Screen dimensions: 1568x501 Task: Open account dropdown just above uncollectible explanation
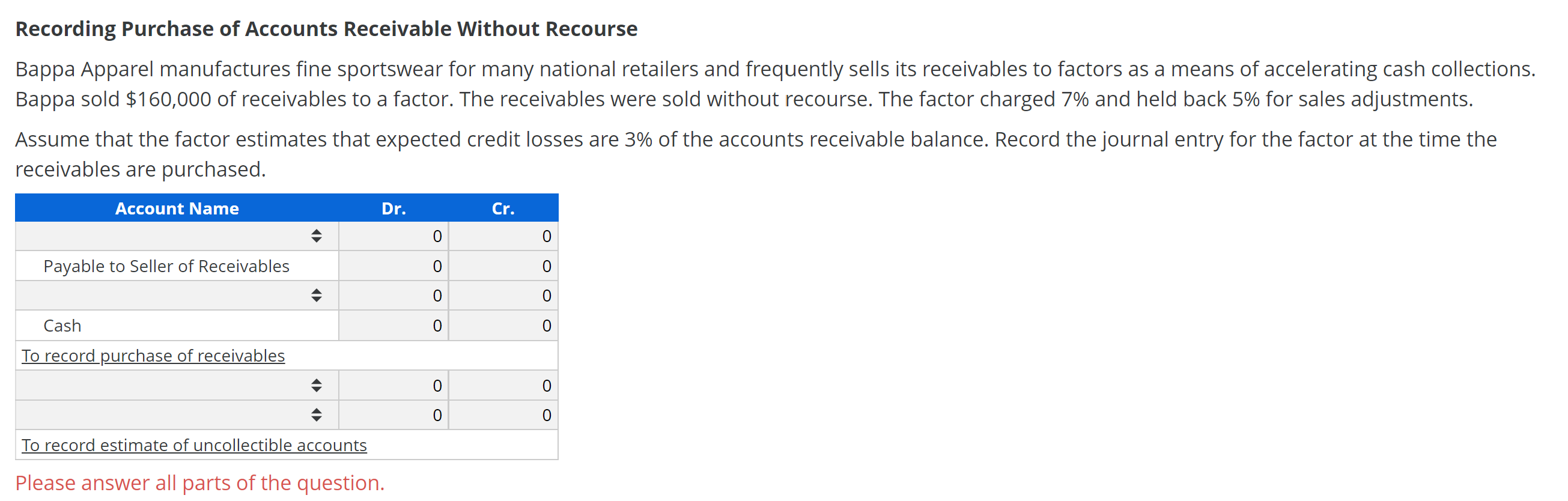coord(177,415)
